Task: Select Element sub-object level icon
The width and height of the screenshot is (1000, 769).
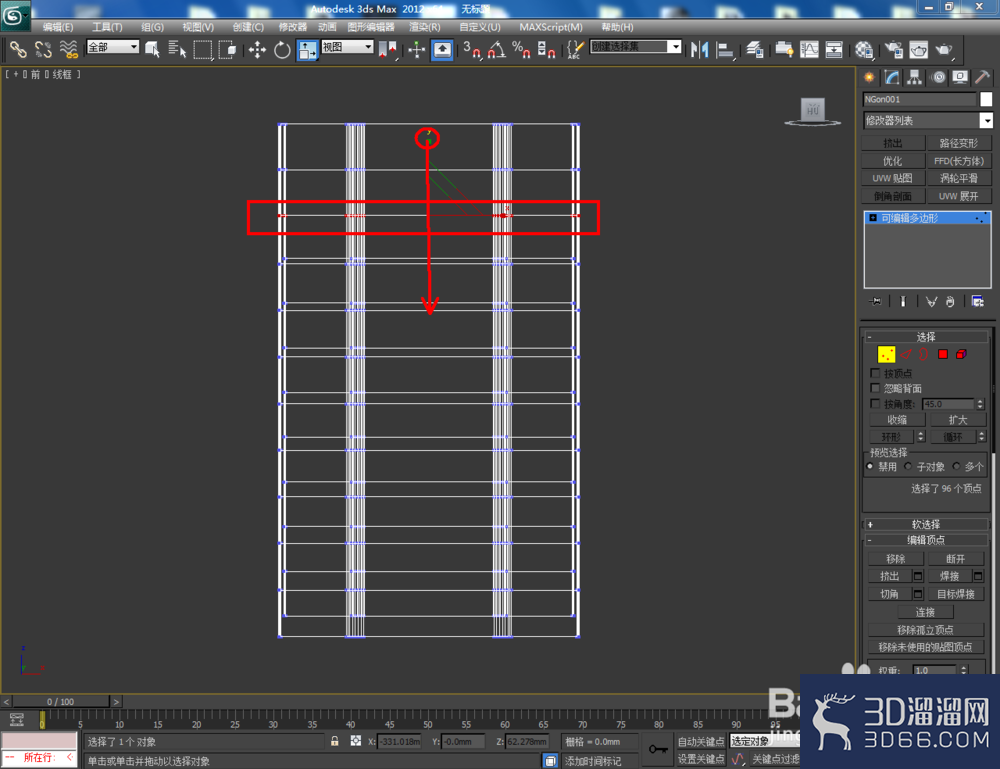Action: tap(961, 354)
